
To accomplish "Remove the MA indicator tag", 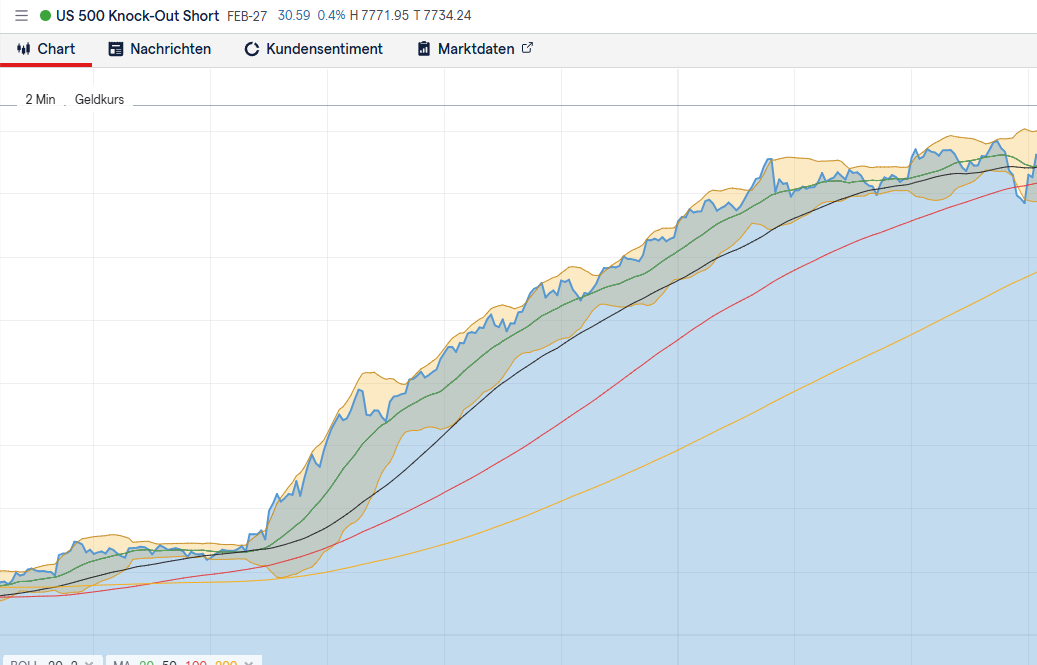I will [249, 662].
